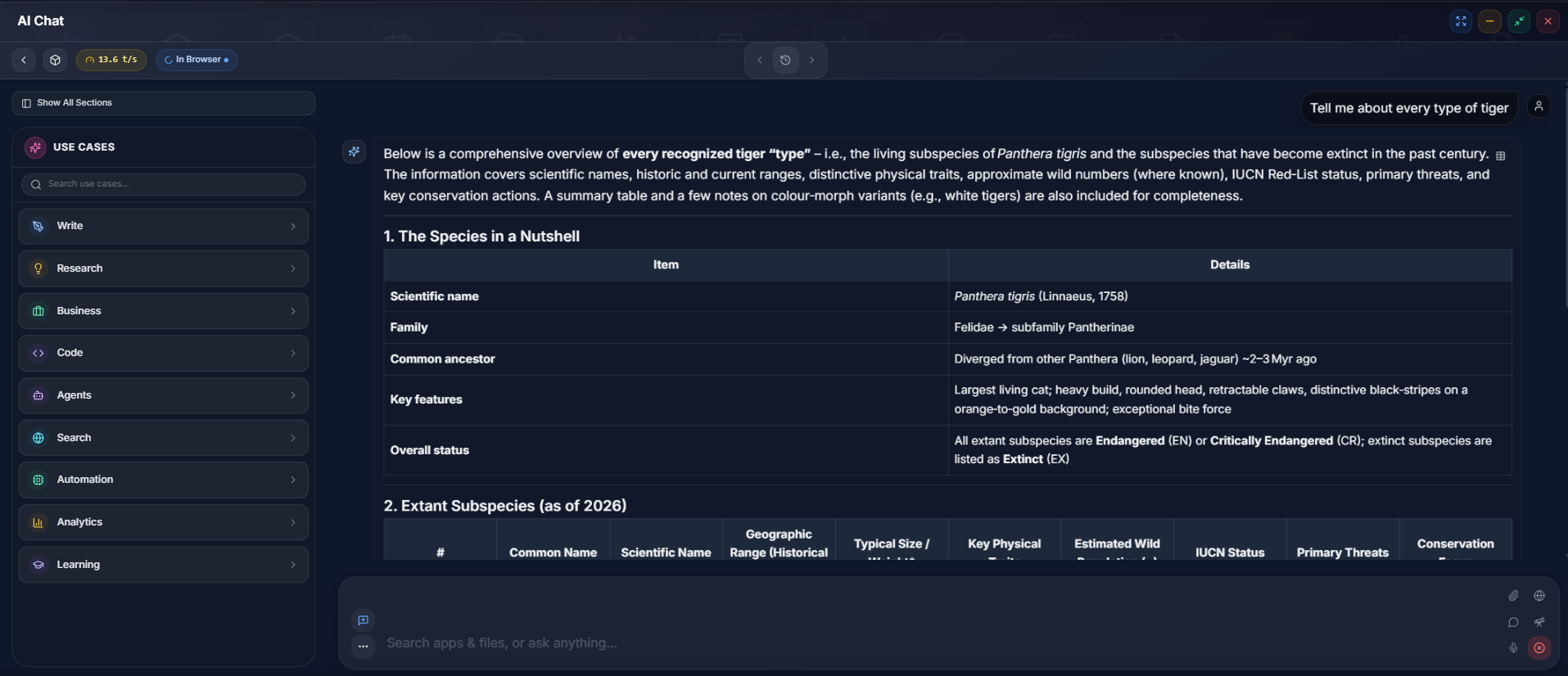Click the pink sparkle Use Cases icon
Image resolution: width=1568 pixels, height=676 pixels.
(35, 147)
